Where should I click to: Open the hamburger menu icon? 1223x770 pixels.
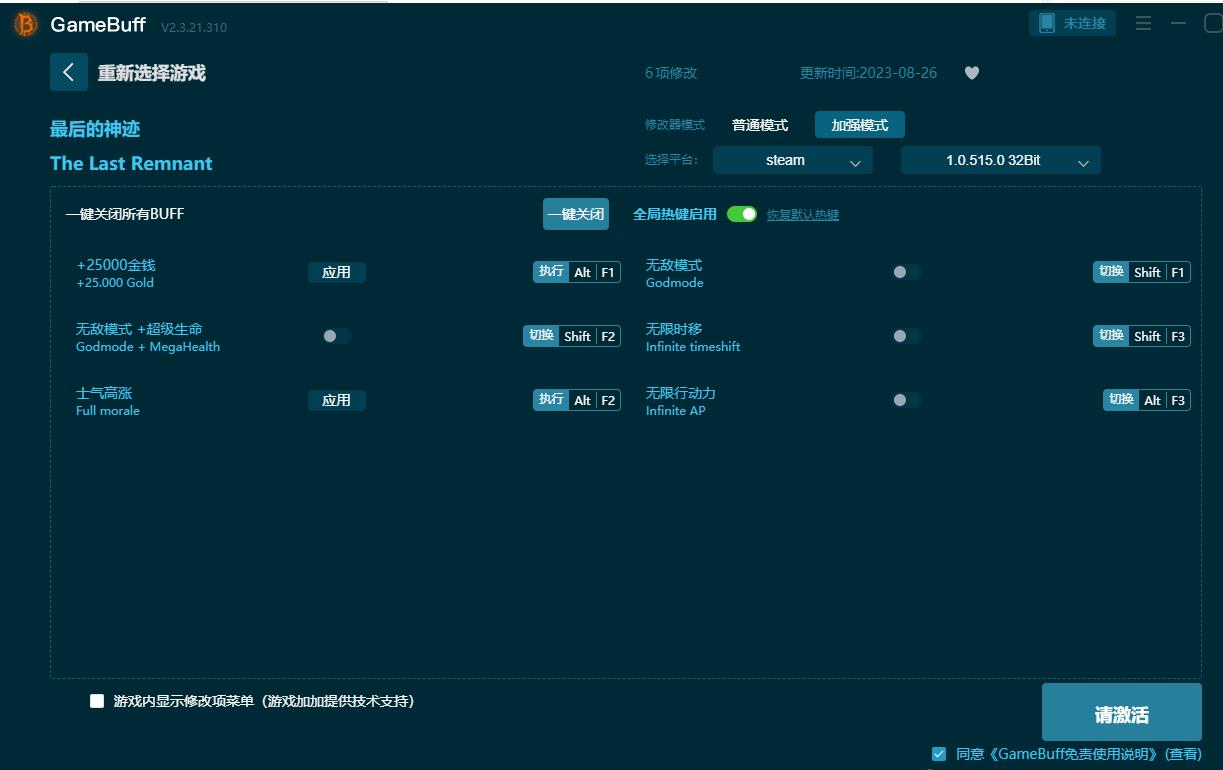[x=1143, y=23]
